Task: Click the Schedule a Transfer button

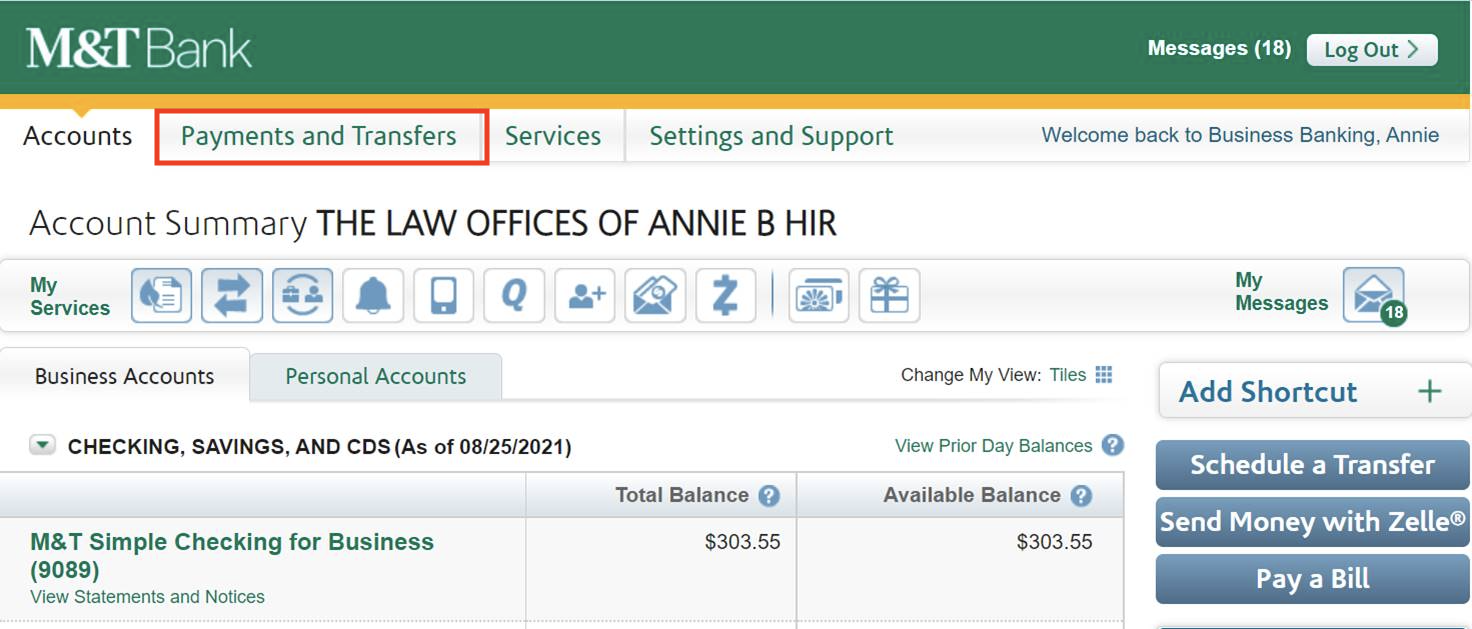Action: [1311, 464]
